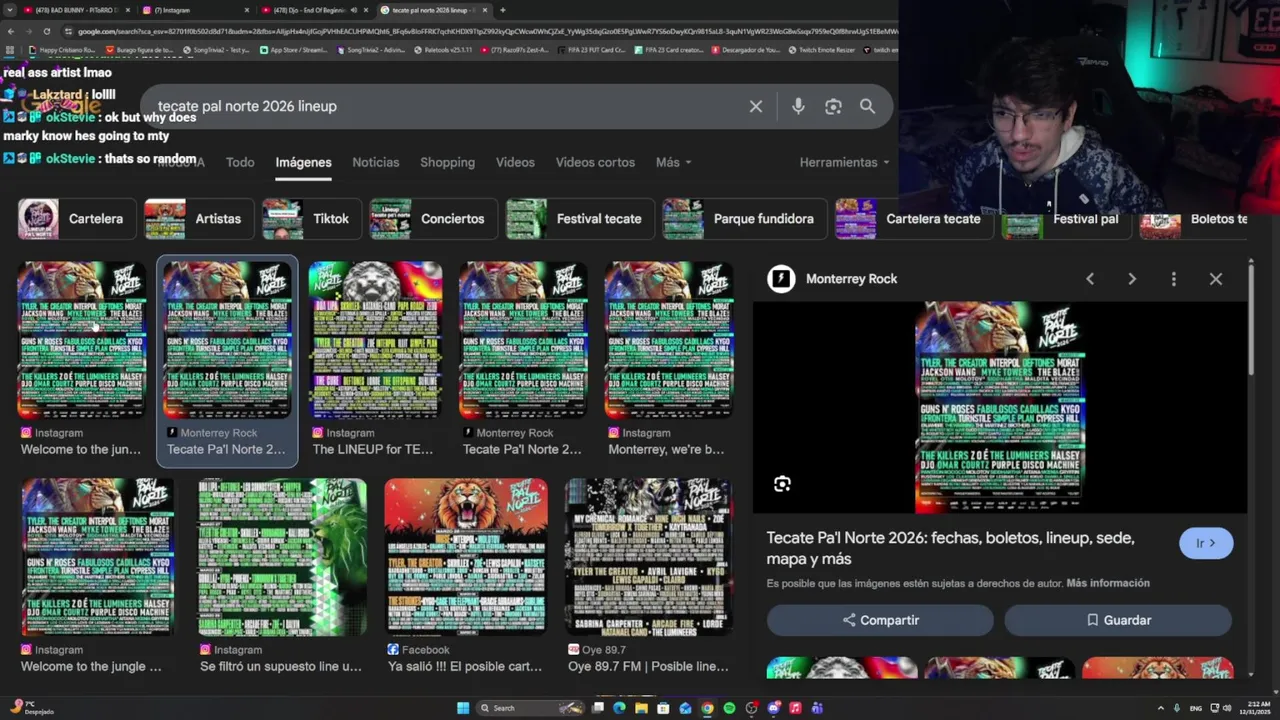1280x720 pixels.
Task: Open the Twitch Emote Resizer bookmark
Action: click(820, 49)
